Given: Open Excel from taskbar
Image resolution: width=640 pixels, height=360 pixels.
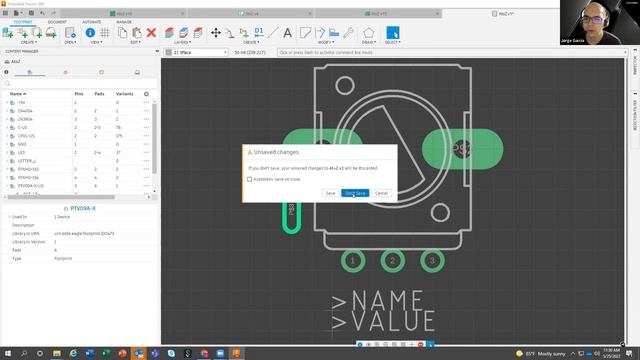Looking at the screenshot, I should (x=106, y=353).
